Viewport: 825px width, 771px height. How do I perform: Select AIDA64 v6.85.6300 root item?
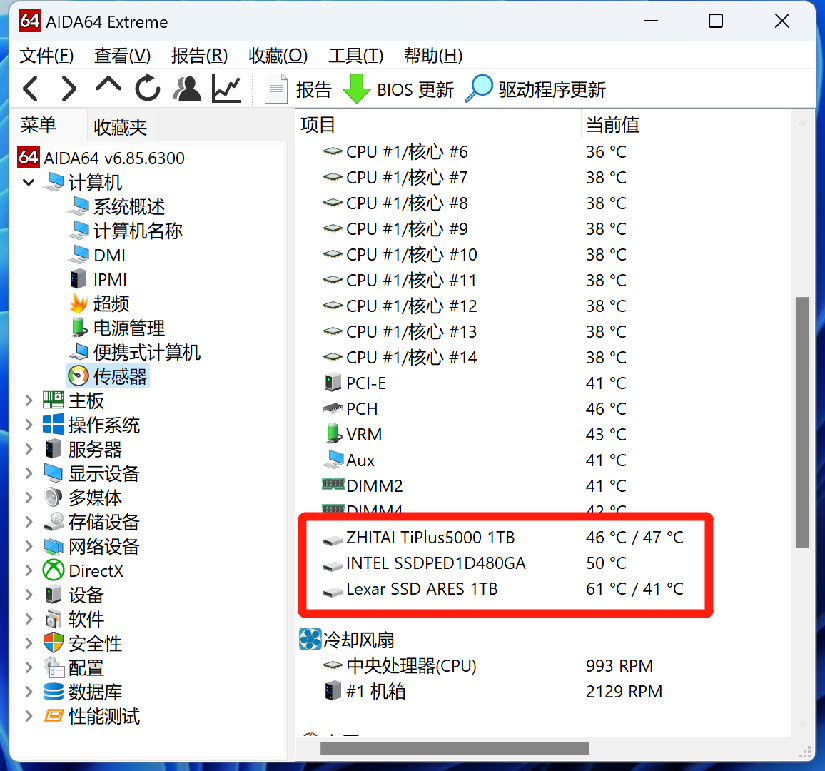click(x=101, y=158)
